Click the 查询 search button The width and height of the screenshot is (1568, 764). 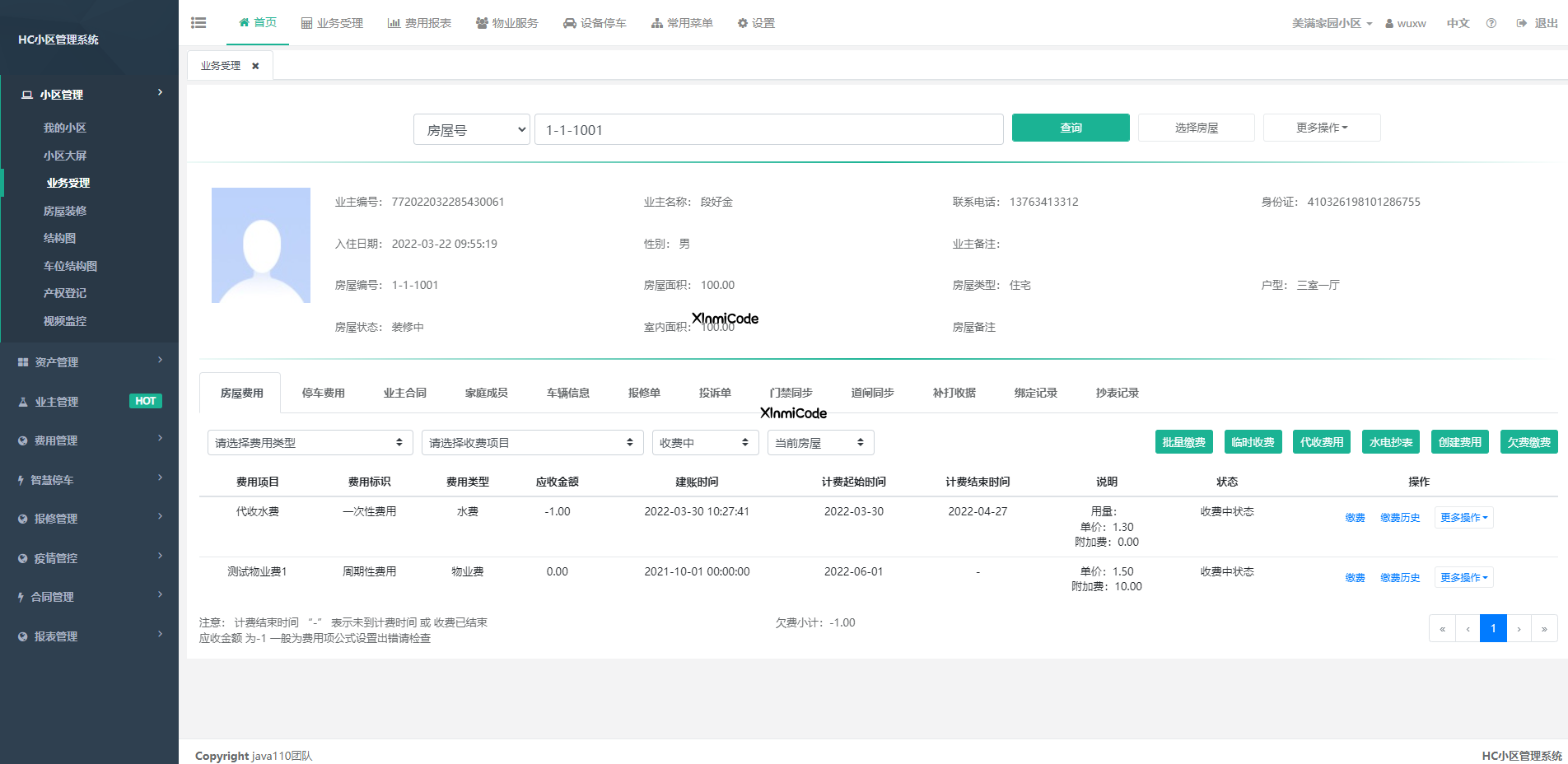(1070, 128)
